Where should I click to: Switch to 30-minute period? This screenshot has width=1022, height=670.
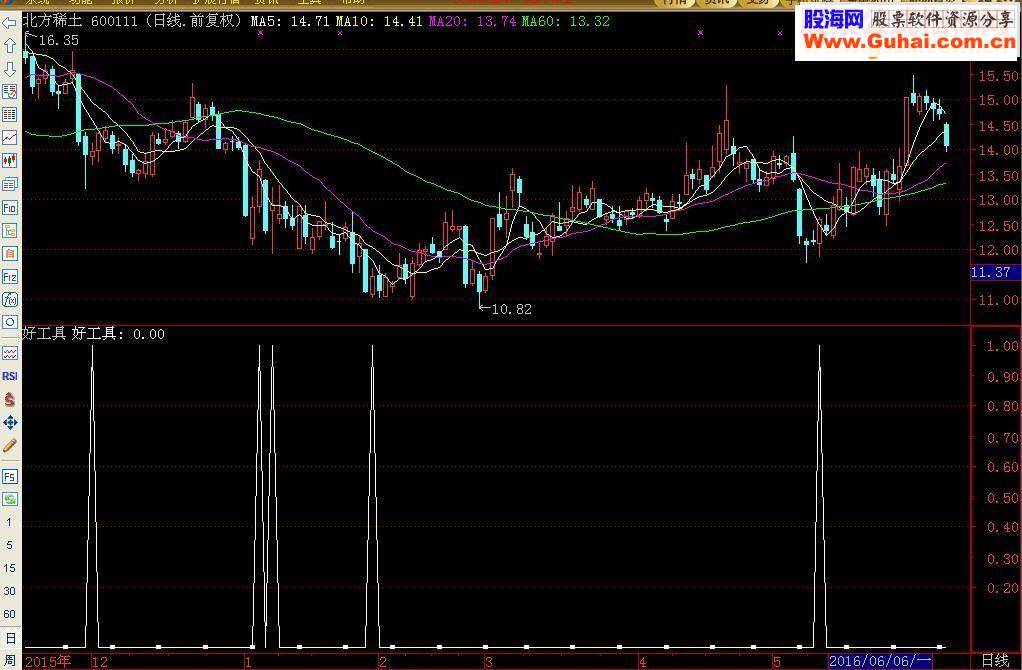[x=9, y=591]
